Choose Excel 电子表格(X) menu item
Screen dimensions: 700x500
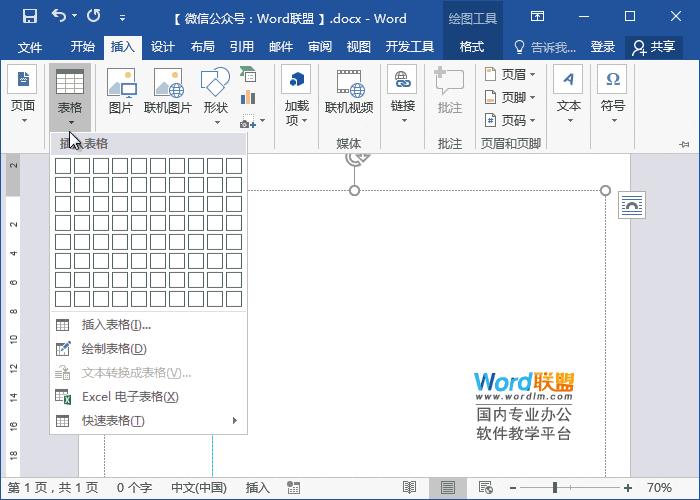[x=148, y=397]
